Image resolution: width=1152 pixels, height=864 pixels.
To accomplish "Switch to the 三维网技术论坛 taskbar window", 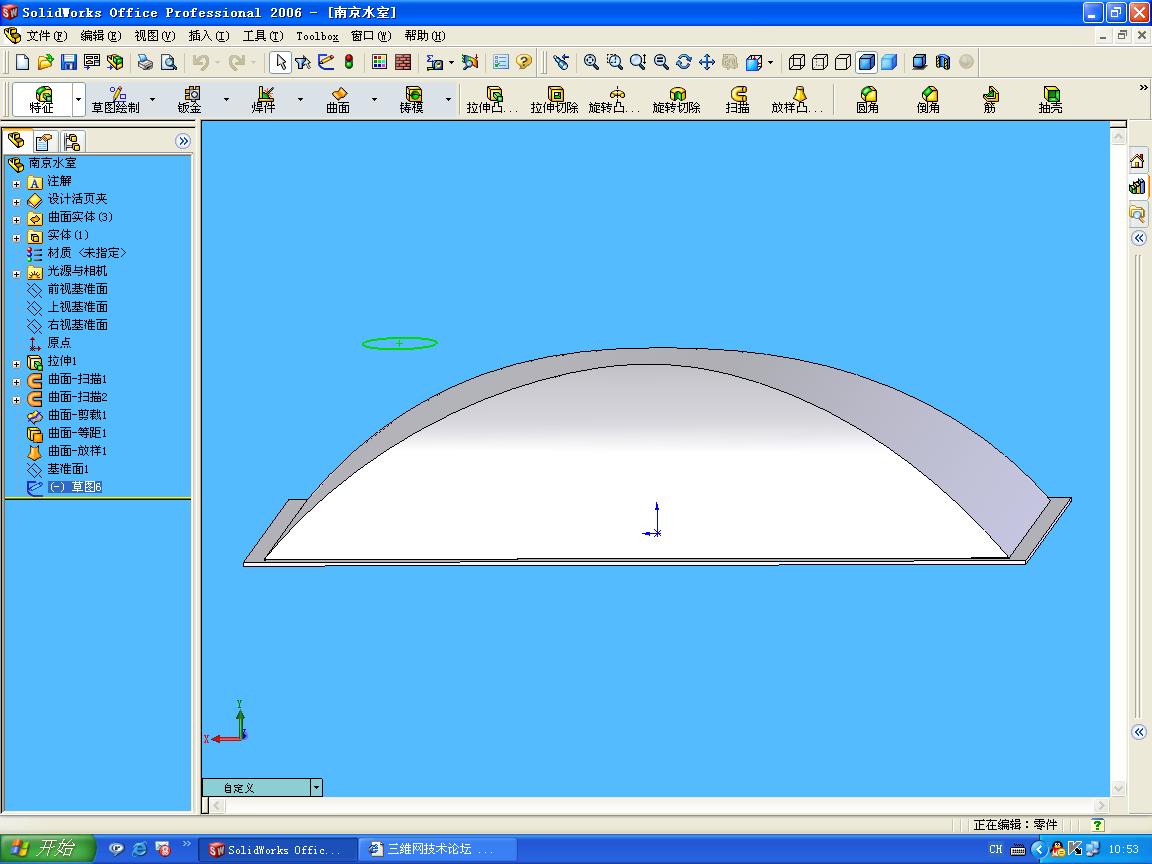I will point(436,849).
